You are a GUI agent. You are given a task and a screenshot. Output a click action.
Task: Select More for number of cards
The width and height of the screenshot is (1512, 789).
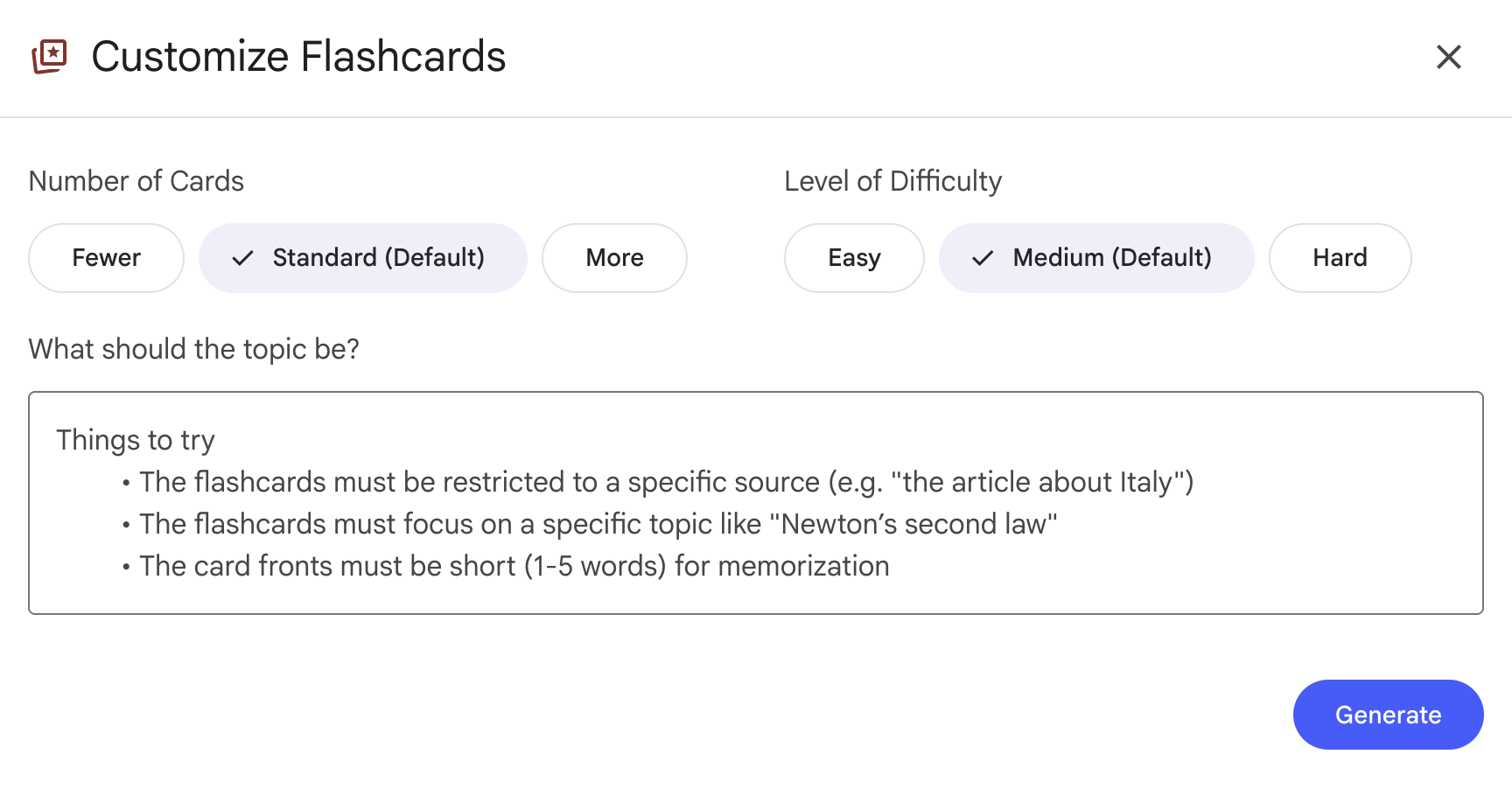tap(614, 257)
